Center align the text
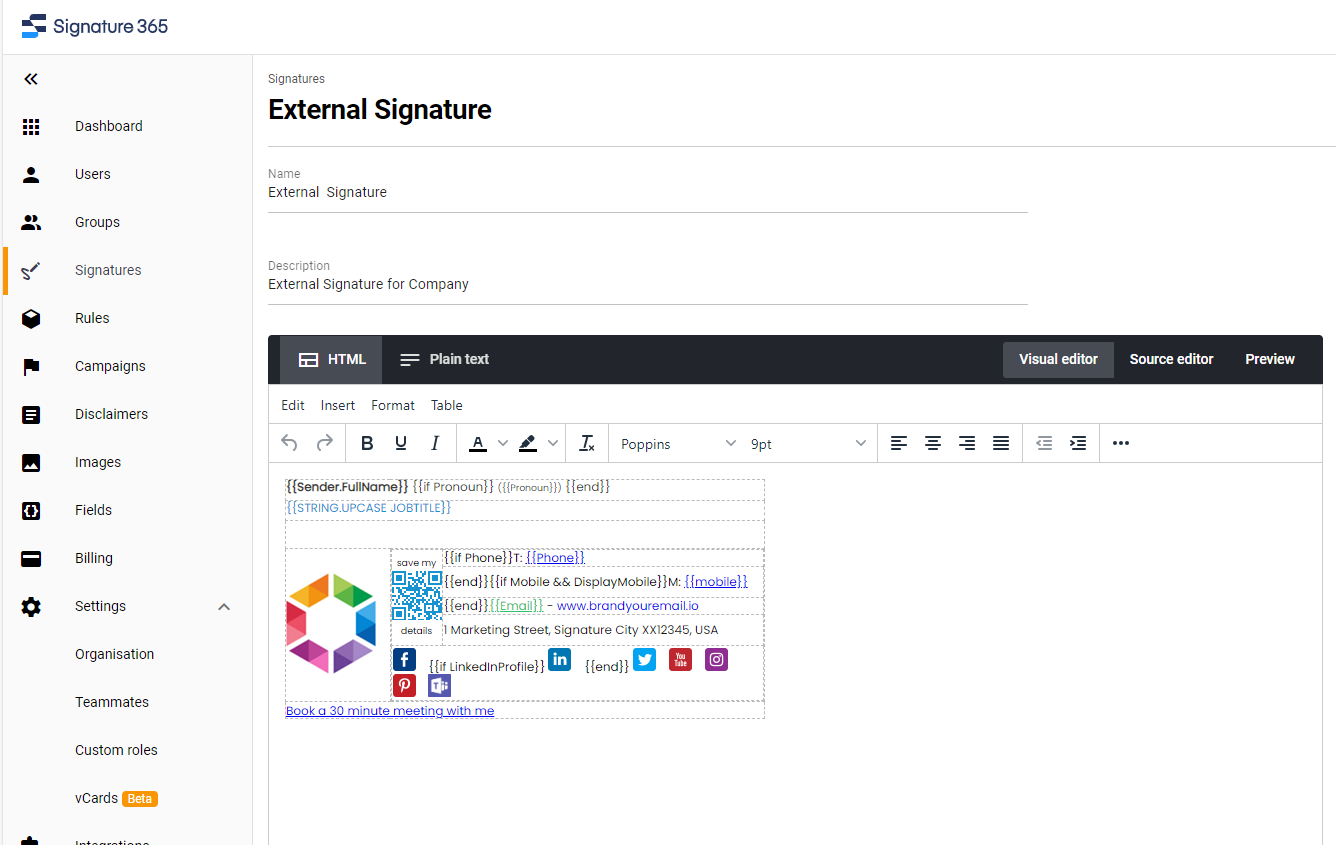This screenshot has width=1336, height=845. coord(933,443)
